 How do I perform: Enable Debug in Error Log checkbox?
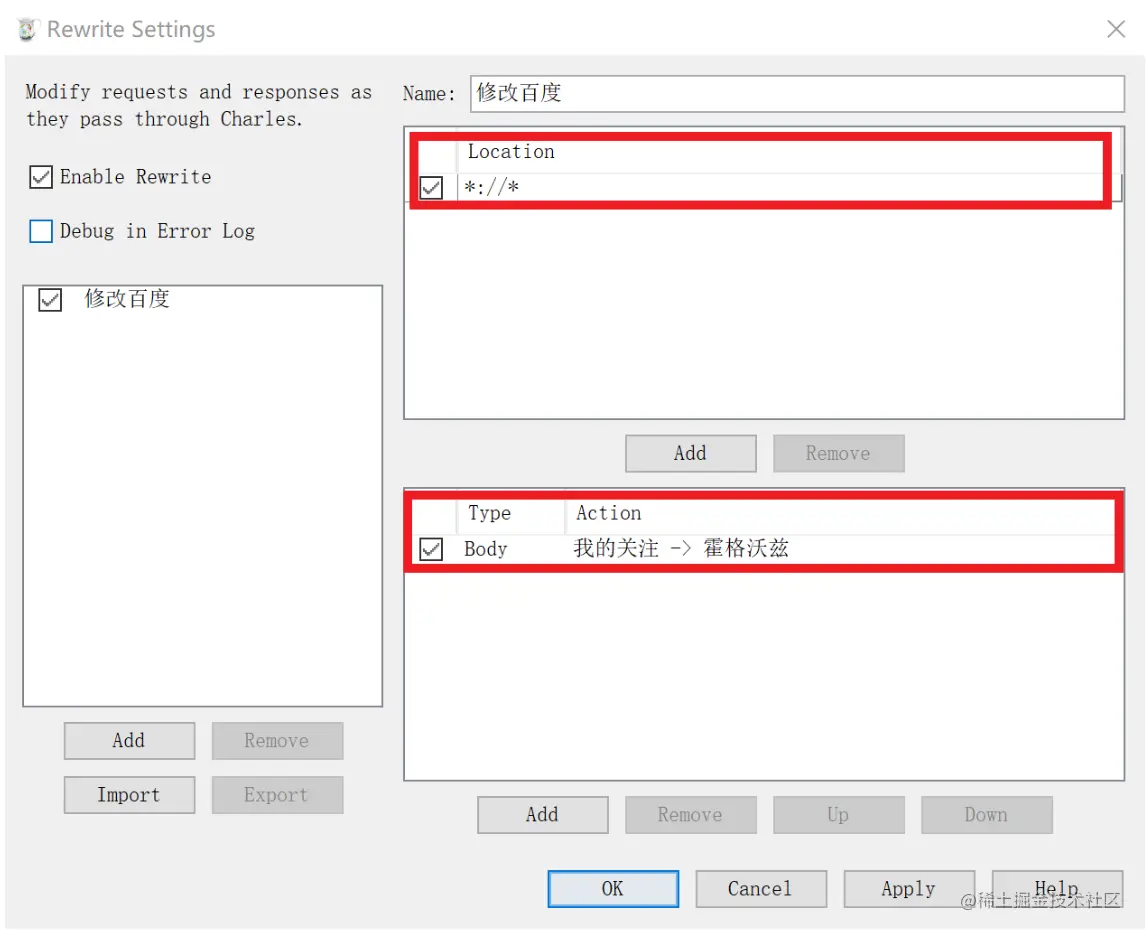41,231
